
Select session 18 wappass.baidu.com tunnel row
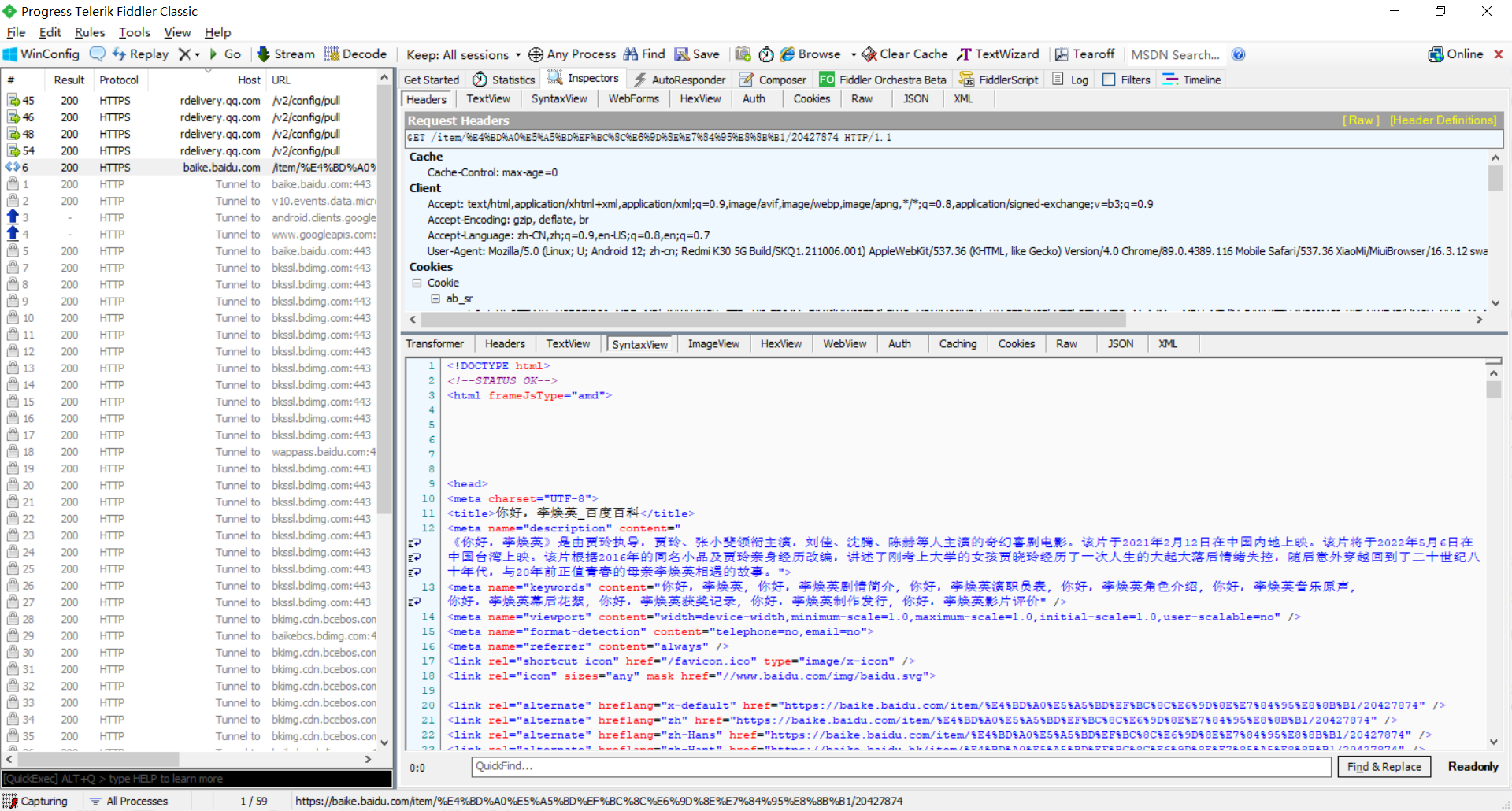click(x=189, y=452)
